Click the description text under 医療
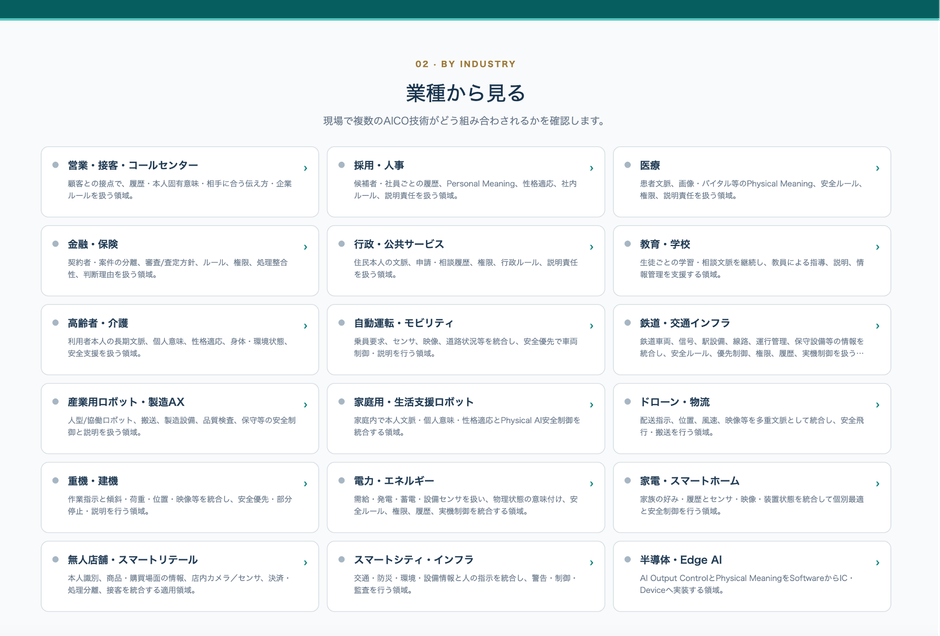The height and width of the screenshot is (636, 940). pos(751,189)
